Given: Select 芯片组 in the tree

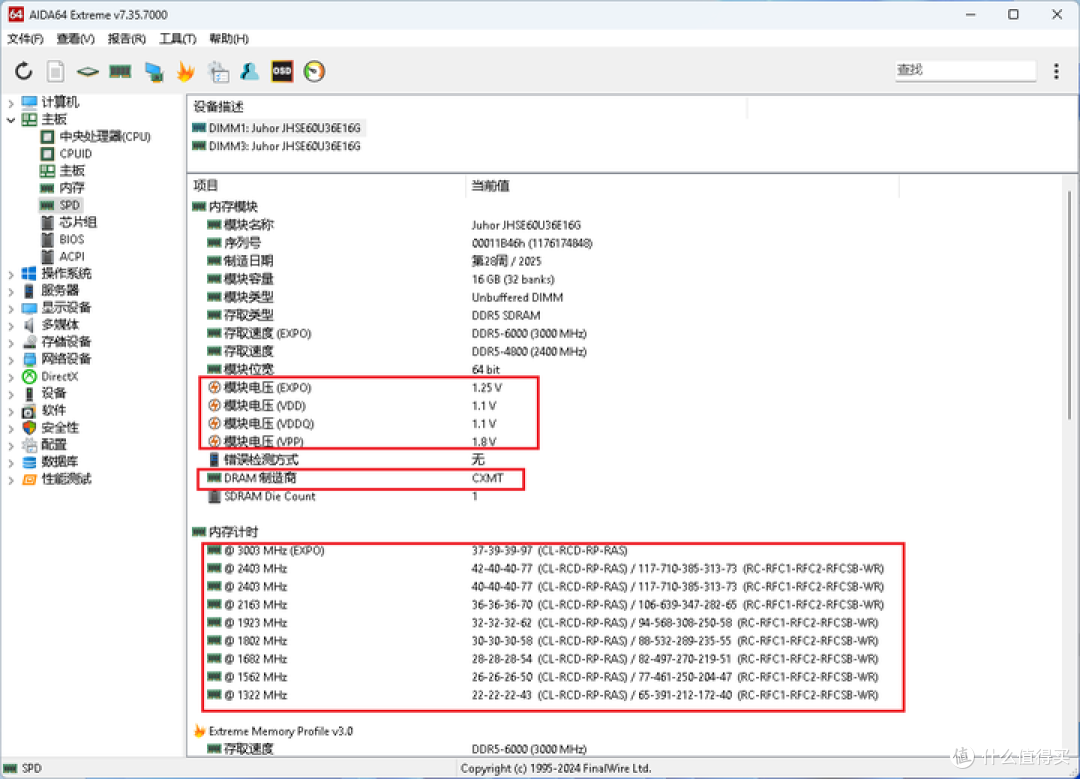Looking at the screenshot, I should [68, 222].
